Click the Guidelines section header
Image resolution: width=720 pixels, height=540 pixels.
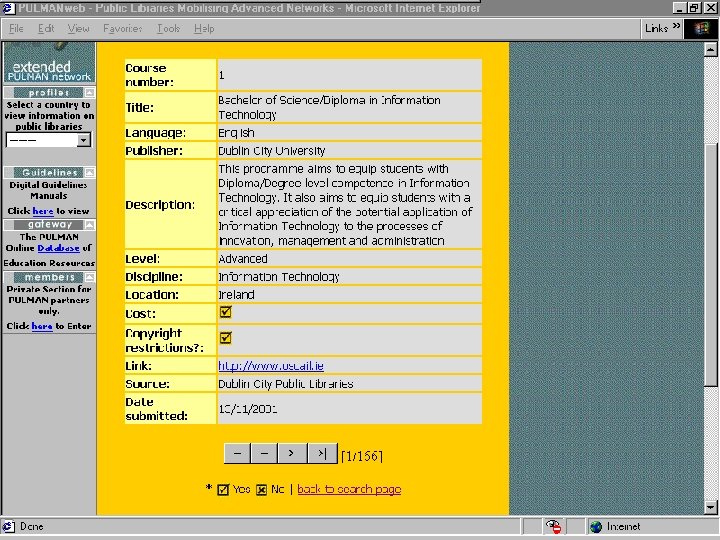[48, 173]
